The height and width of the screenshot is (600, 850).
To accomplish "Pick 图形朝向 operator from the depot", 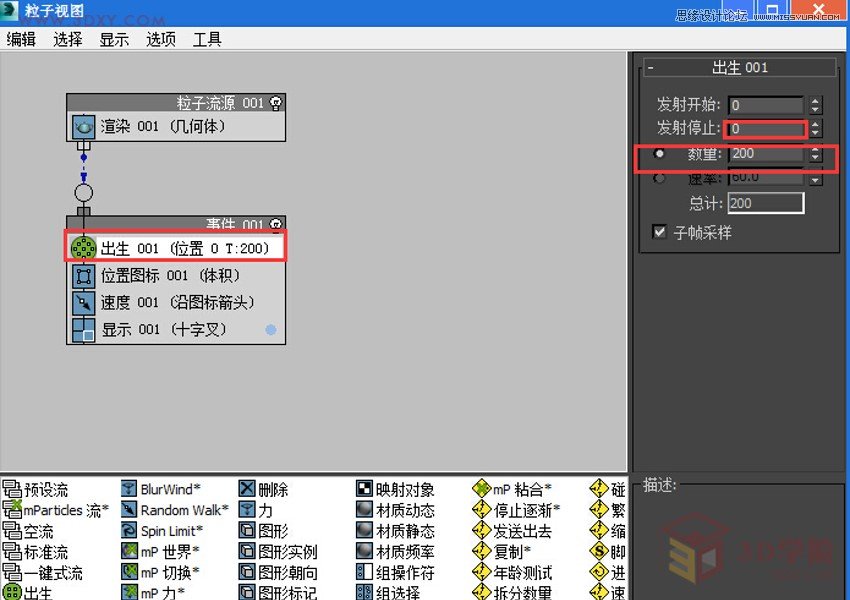I will click(279, 572).
